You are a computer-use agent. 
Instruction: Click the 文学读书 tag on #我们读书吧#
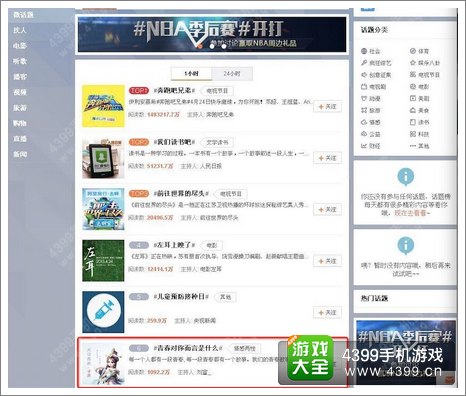click(x=217, y=142)
